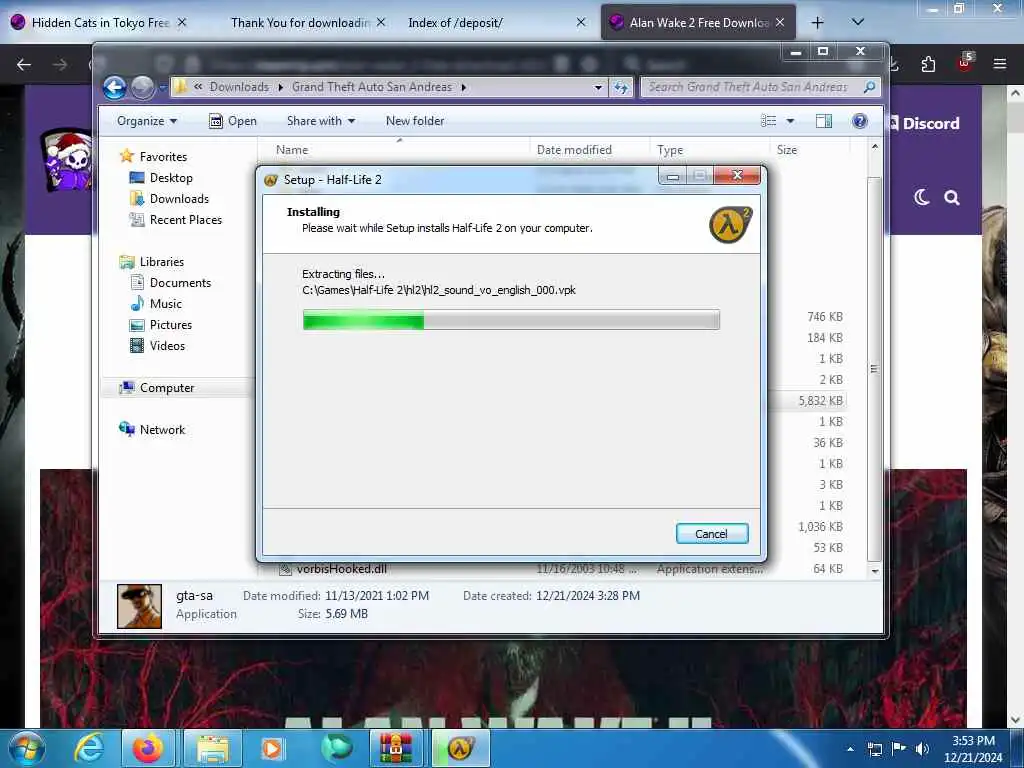The height and width of the screenshot is (768, 1024).
Task: Go back in Explorer window
Action: click(114, 87)
